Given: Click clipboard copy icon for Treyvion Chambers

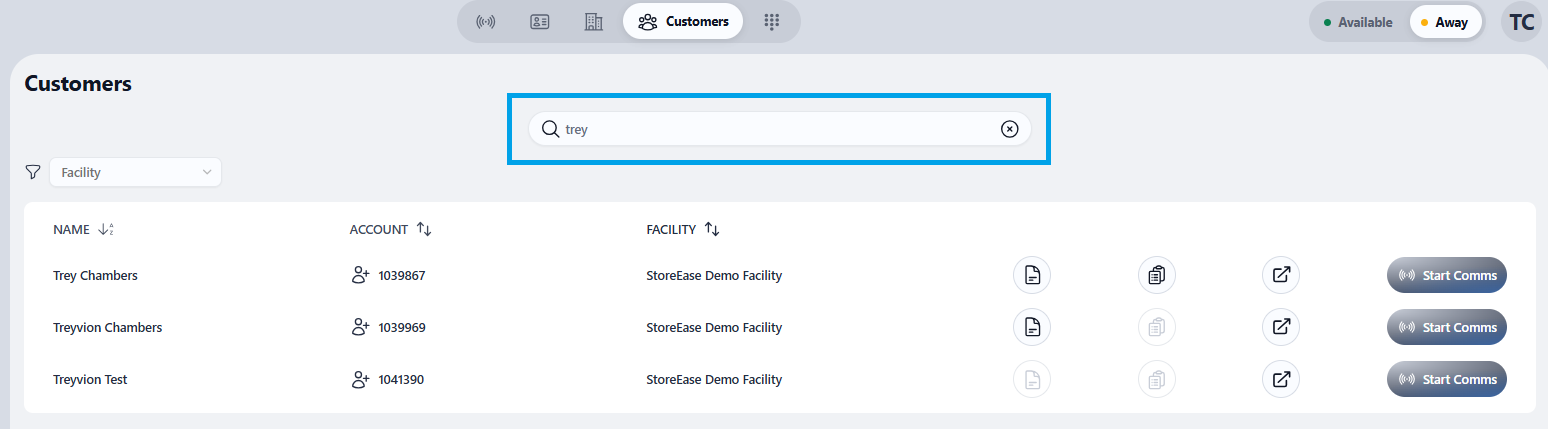Looking at the screenshot, I should (x=1157, y=327).
